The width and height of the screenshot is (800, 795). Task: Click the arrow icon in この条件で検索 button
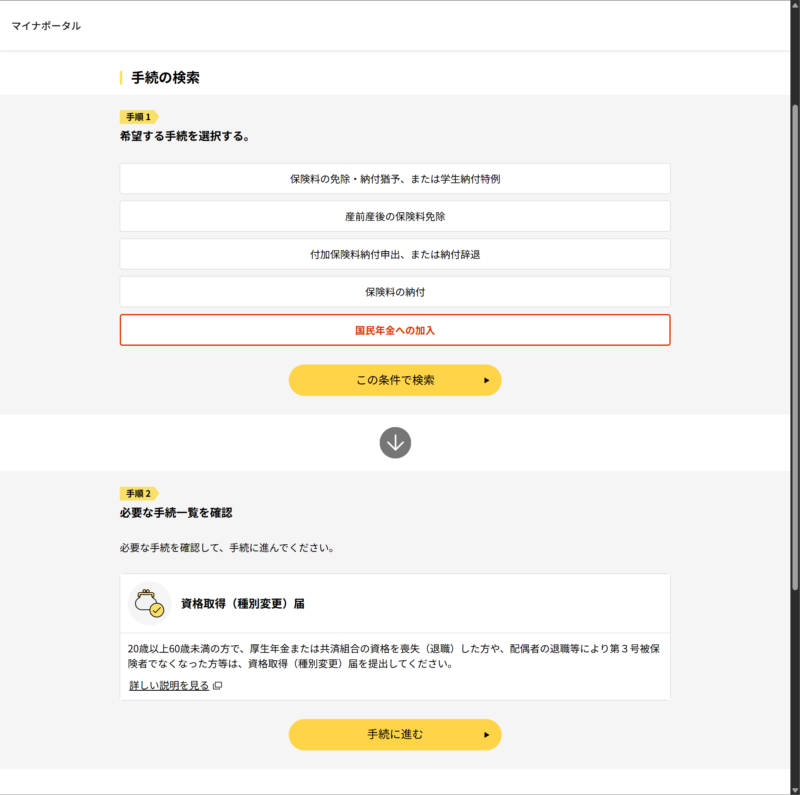[x=487, y=381]
